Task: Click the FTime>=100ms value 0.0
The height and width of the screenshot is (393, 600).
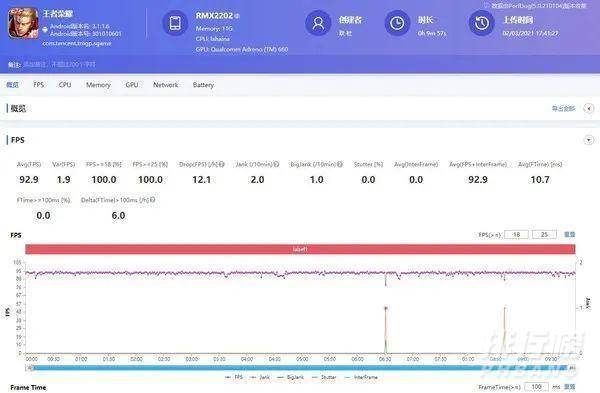Action: pyautogui.click(x=43, y=215)
